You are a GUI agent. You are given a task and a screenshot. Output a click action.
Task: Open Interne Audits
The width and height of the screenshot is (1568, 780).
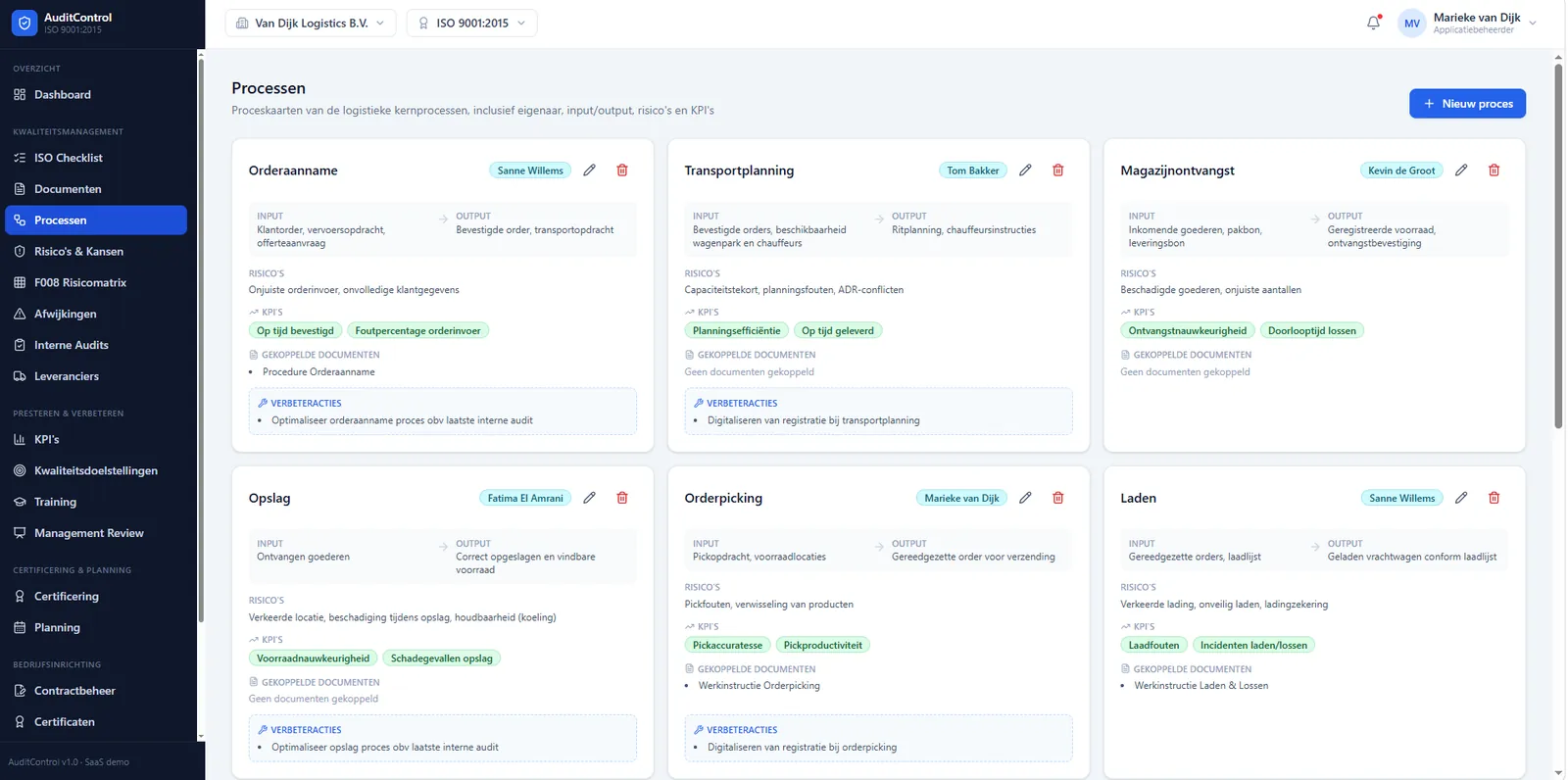tap(96, 345)
